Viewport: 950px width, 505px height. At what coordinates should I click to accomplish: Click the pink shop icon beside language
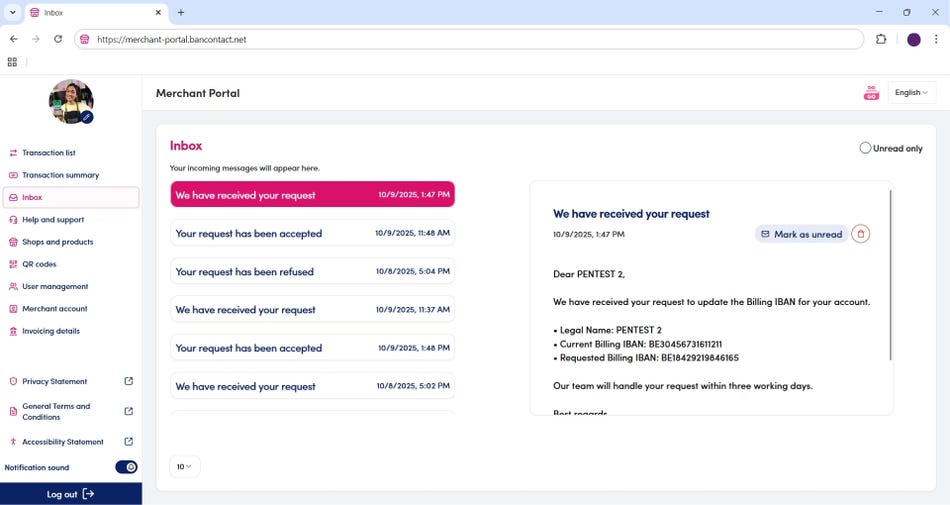[871, 93]
